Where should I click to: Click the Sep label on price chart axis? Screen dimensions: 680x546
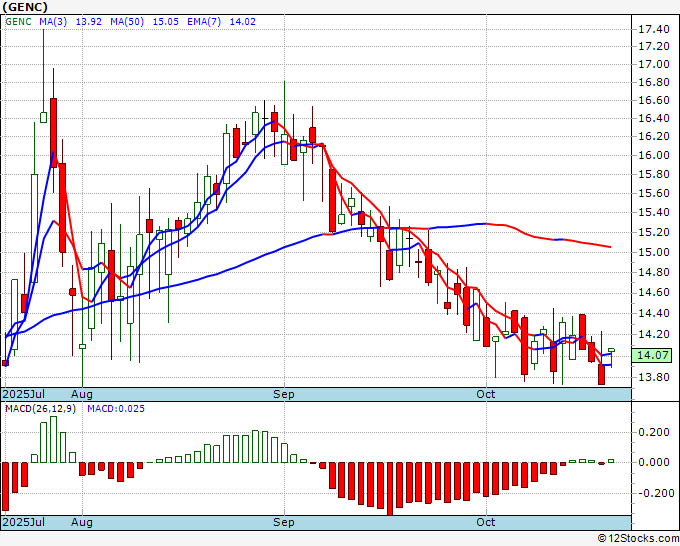coord(285,394)
